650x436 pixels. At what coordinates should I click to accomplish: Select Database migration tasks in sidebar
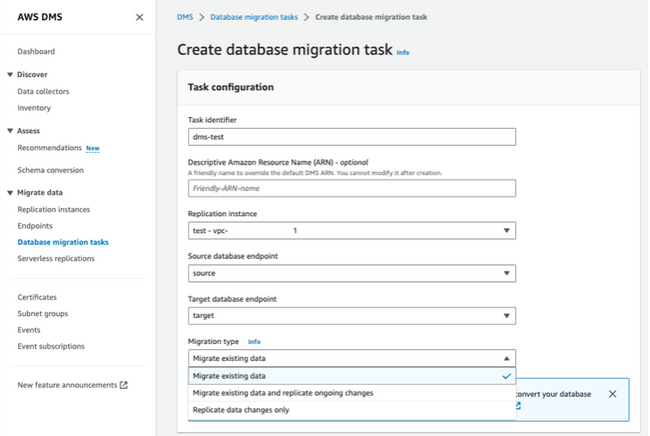pyautogui.click(x=63, y=242)
